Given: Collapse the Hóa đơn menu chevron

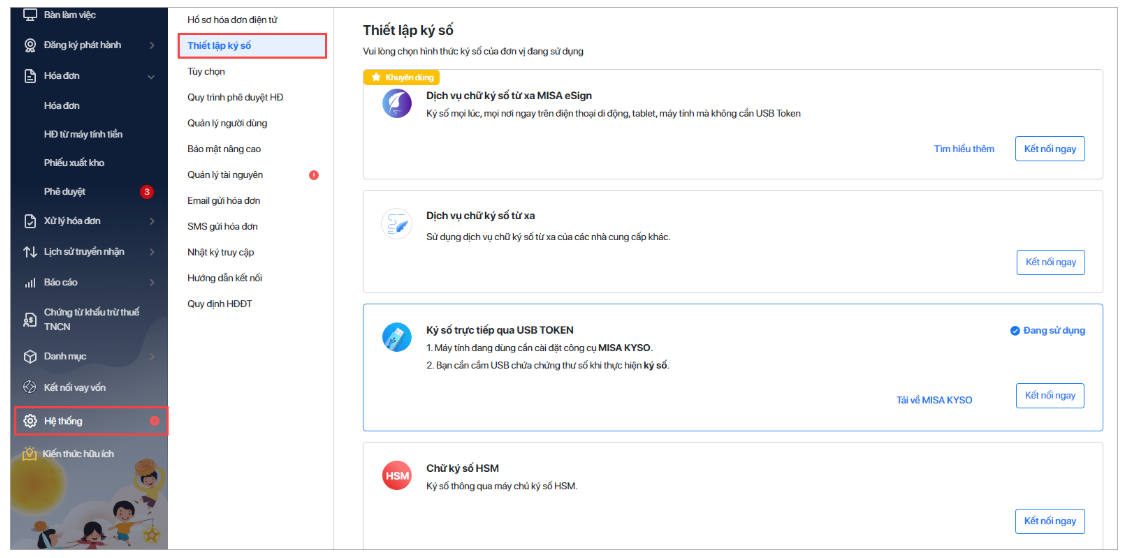Looking at the screenshot, I should (x=151, y=76).
